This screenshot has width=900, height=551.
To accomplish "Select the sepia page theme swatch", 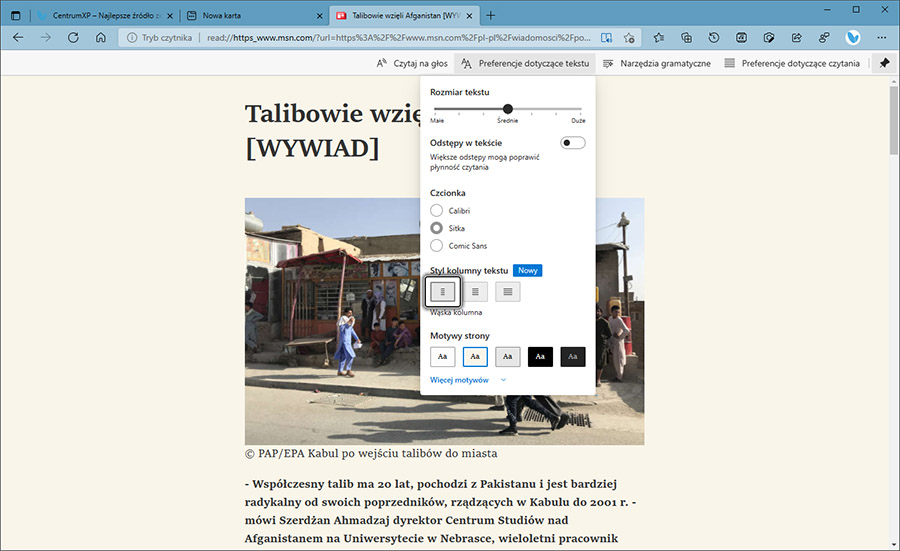I will pyautogui.click(x=475, y=356).
